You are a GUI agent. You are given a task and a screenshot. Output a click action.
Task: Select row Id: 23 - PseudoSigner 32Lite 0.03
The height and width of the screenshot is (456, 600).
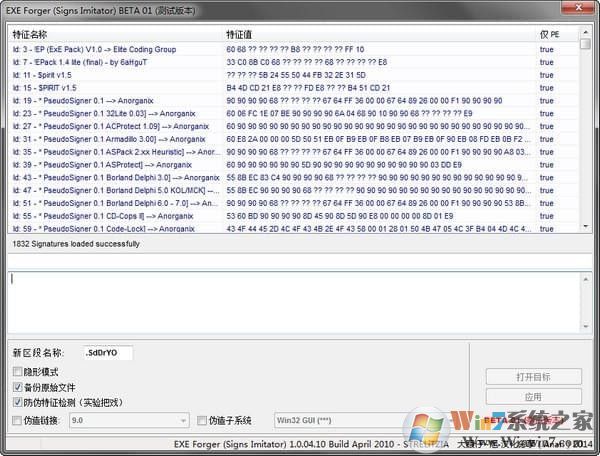pyautogui.click(x=293, y=114)
